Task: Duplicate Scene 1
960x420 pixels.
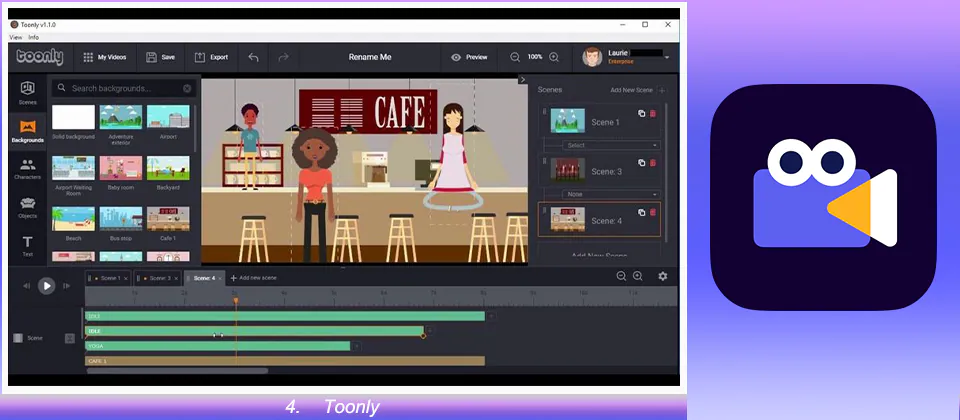Action: [x=641, y=113]
